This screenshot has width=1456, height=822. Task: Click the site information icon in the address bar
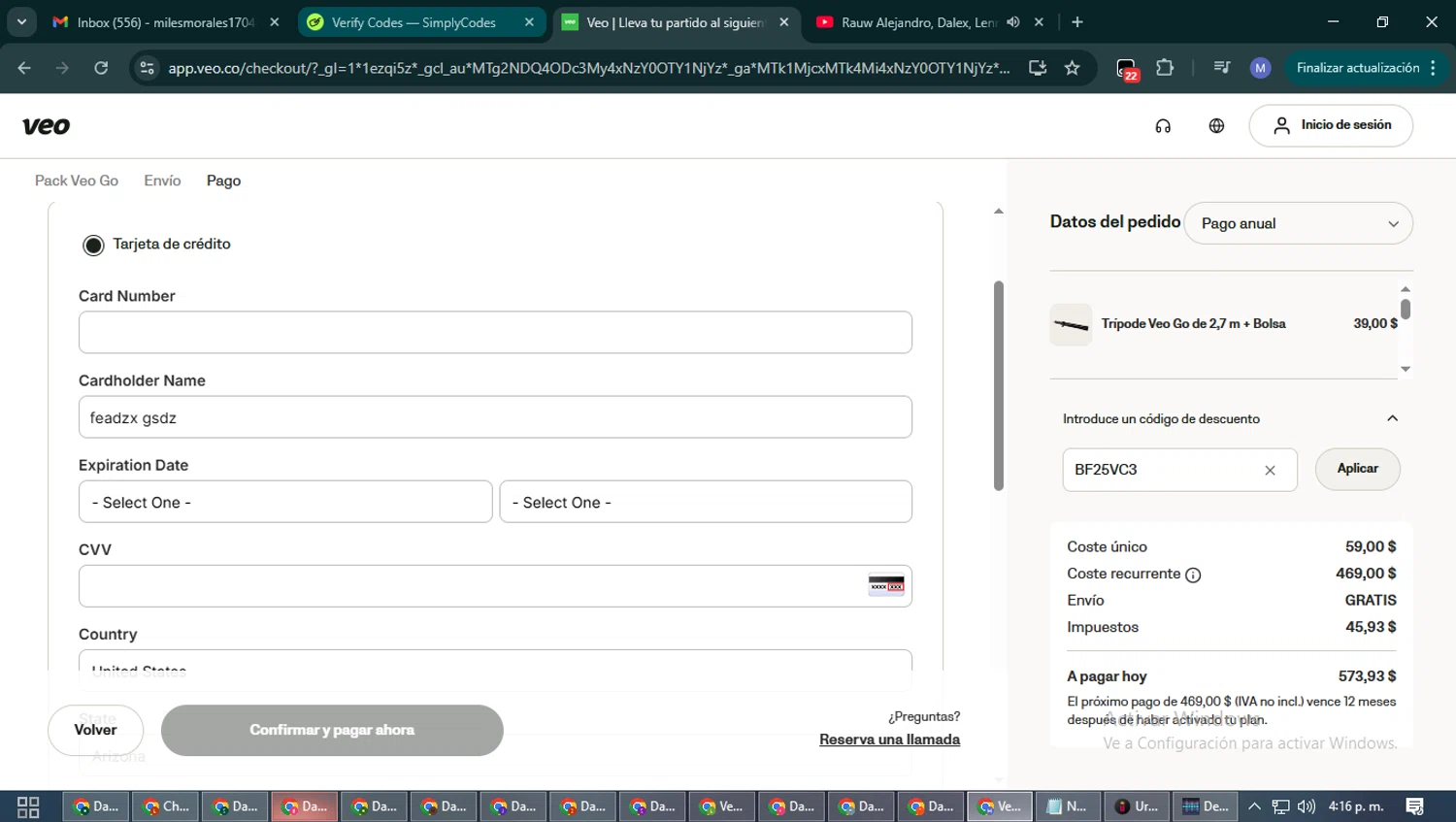point(147,68)
